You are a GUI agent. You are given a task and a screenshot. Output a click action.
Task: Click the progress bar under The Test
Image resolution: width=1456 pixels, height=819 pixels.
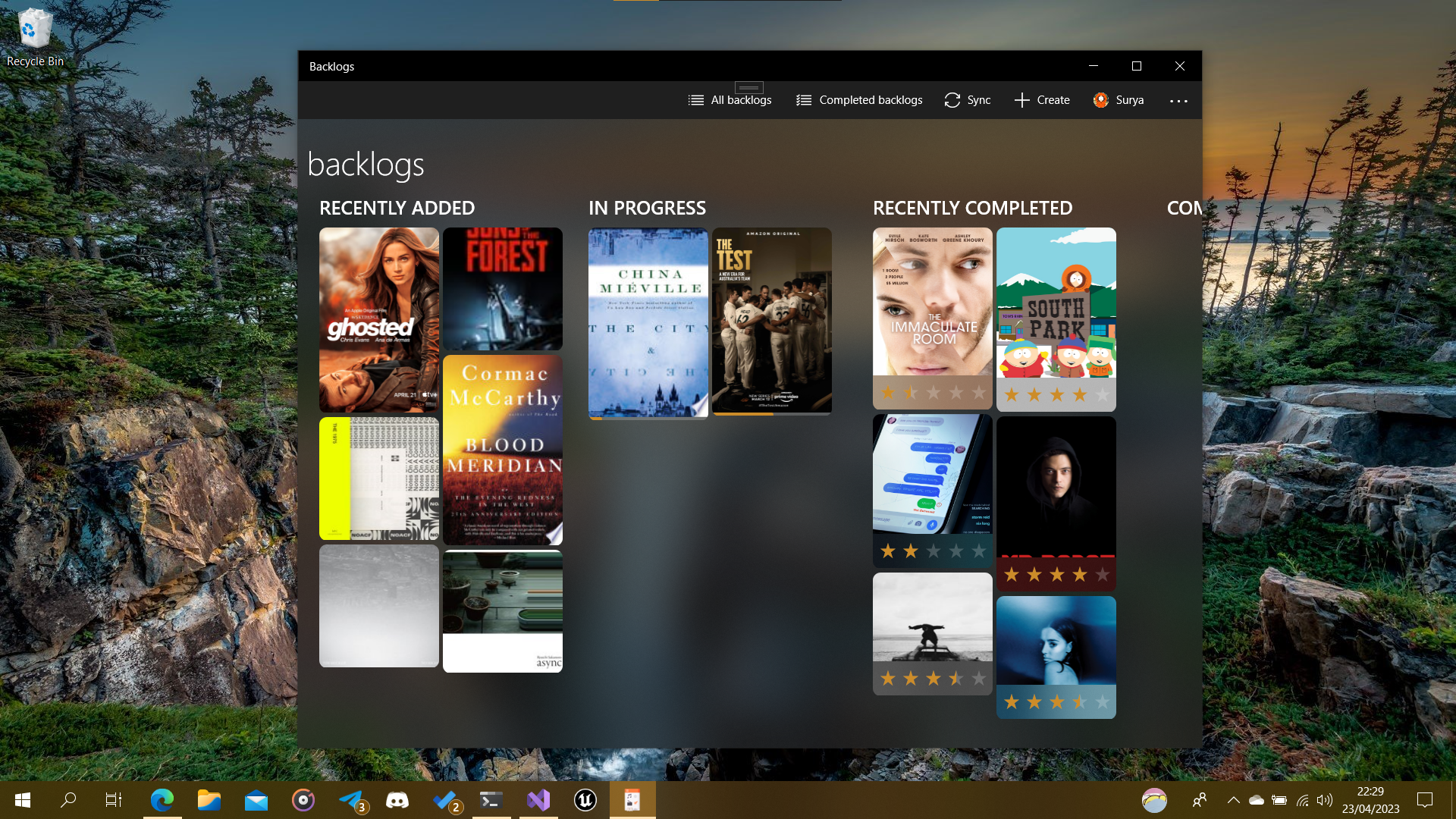771,414
